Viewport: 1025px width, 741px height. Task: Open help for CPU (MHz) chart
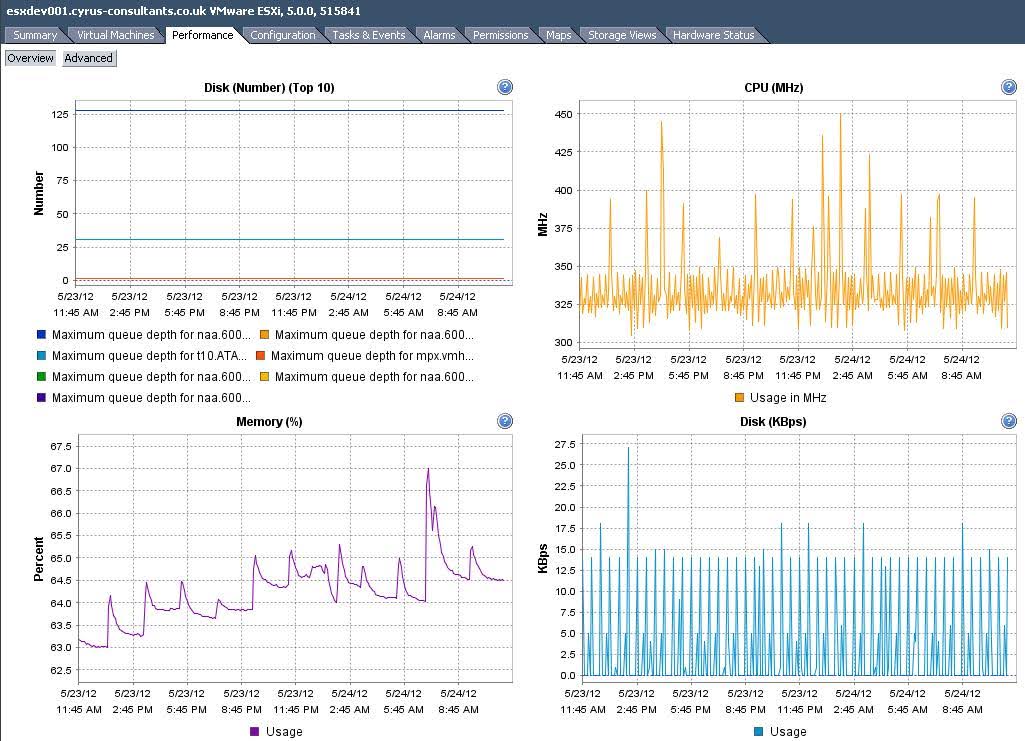(1009, 87)
